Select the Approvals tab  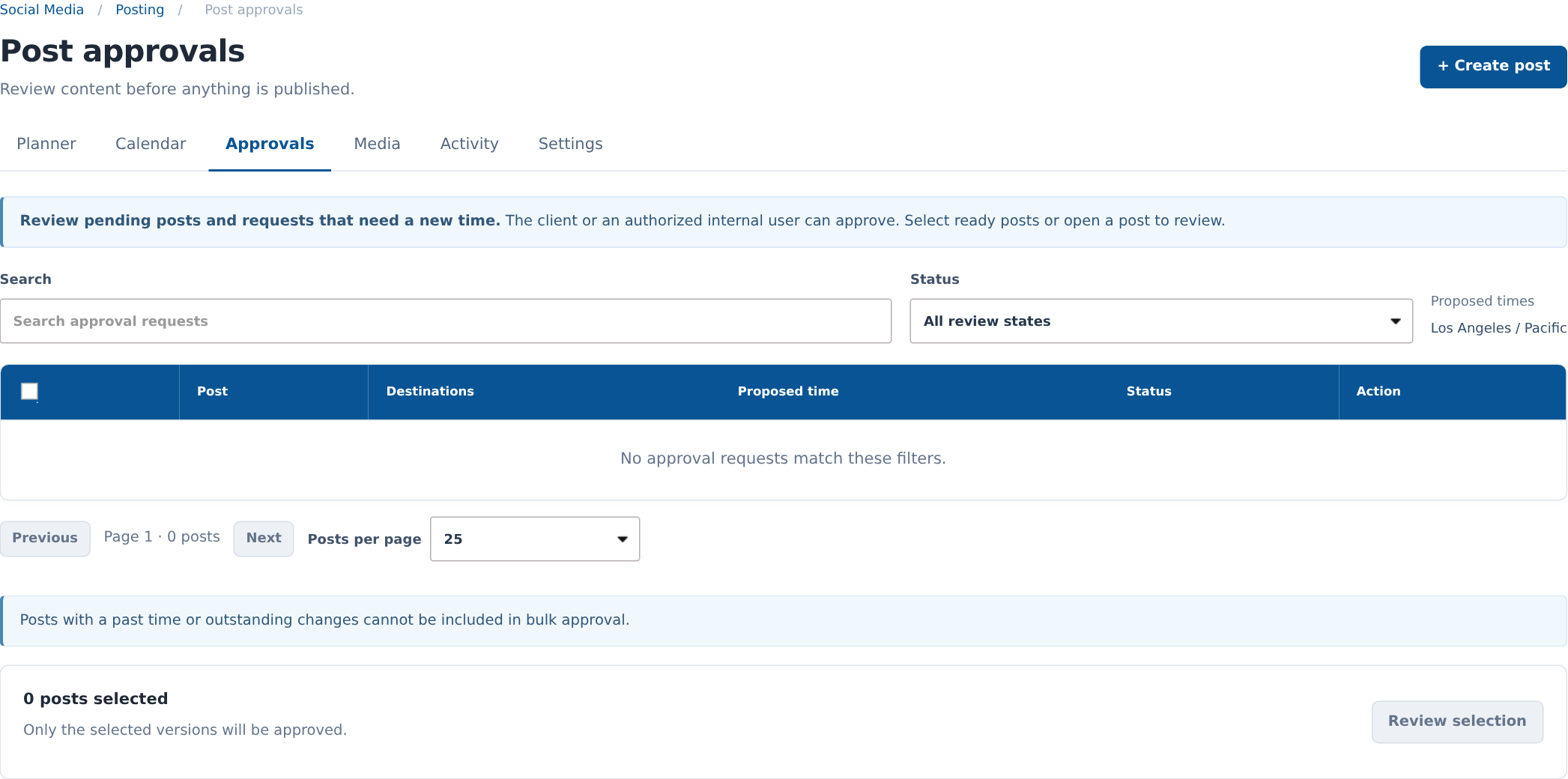point(270,144)
